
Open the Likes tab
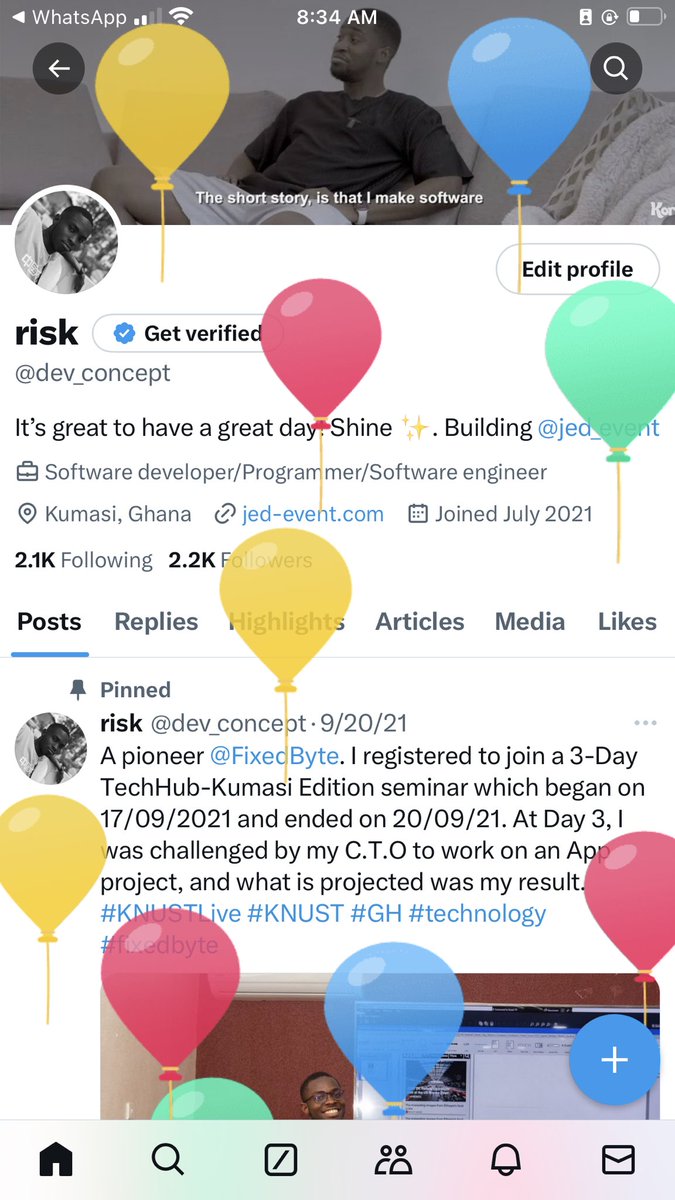[627, 621]
